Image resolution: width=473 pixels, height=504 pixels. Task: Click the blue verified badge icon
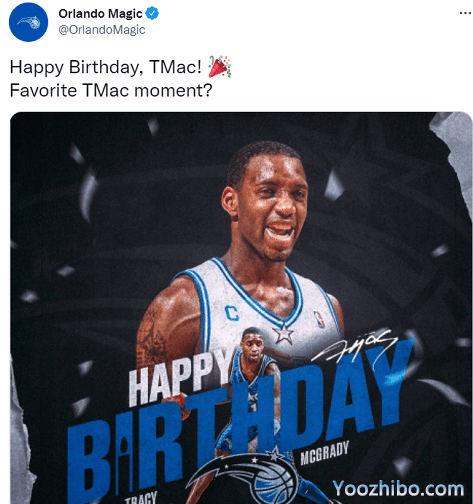tap(152, 14)
